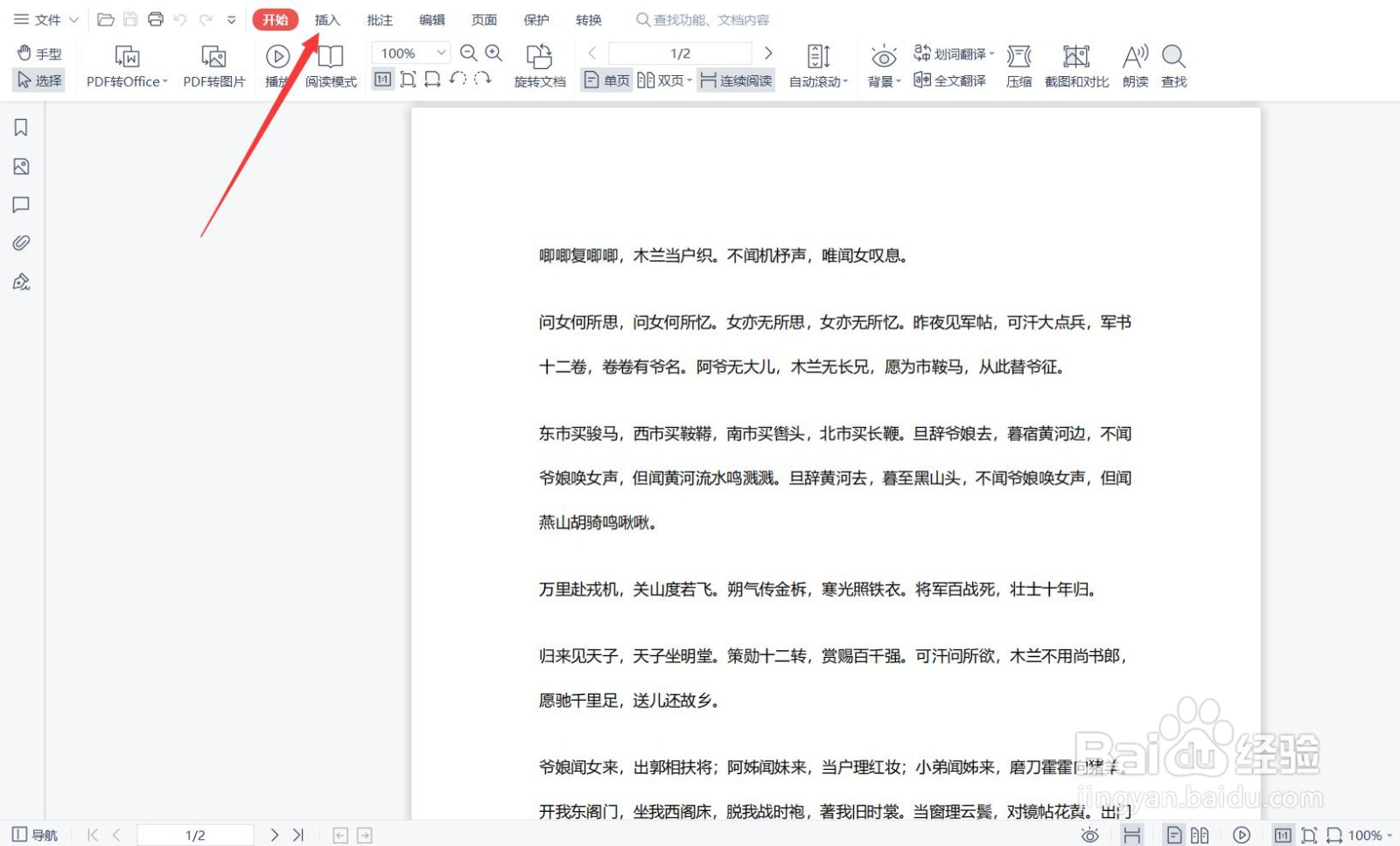Viewport: 1400px width, 846px height.
Task: Switch to the 开始 tab
Action: click(276, 19)
